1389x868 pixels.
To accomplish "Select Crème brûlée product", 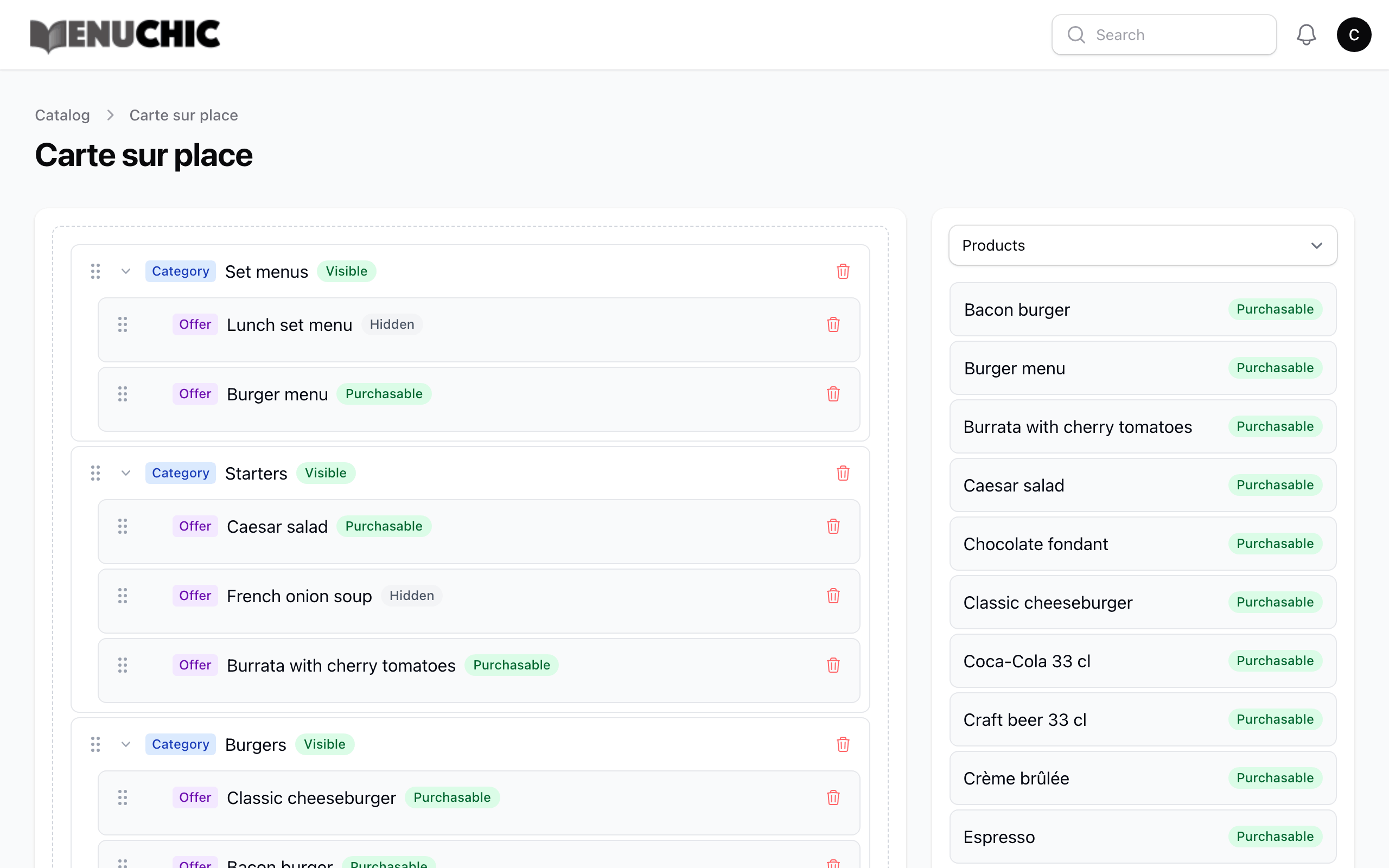I will [x=1142, y=778].
